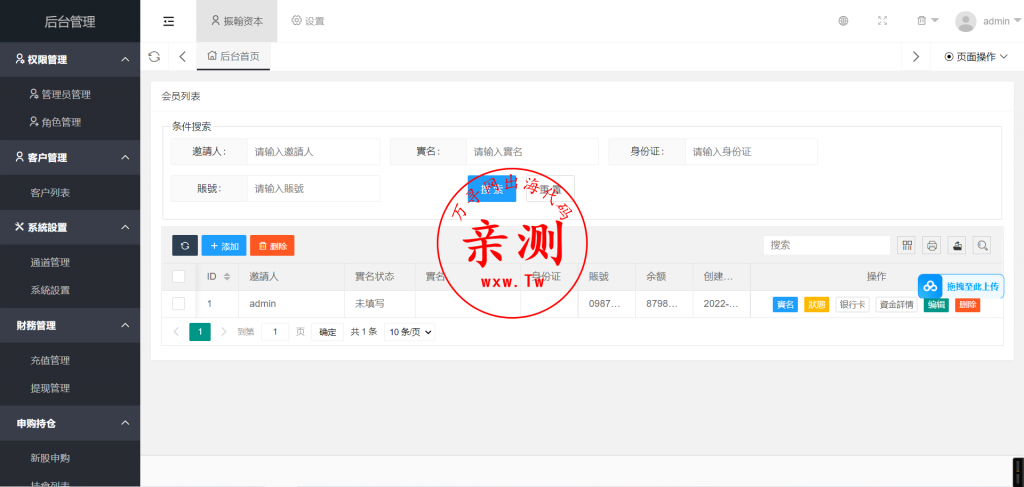Click the 賬號 search input
Image resolution: width=1024 pixels, height=487 pixels.
pyautogui.click(x=313, y=189)
